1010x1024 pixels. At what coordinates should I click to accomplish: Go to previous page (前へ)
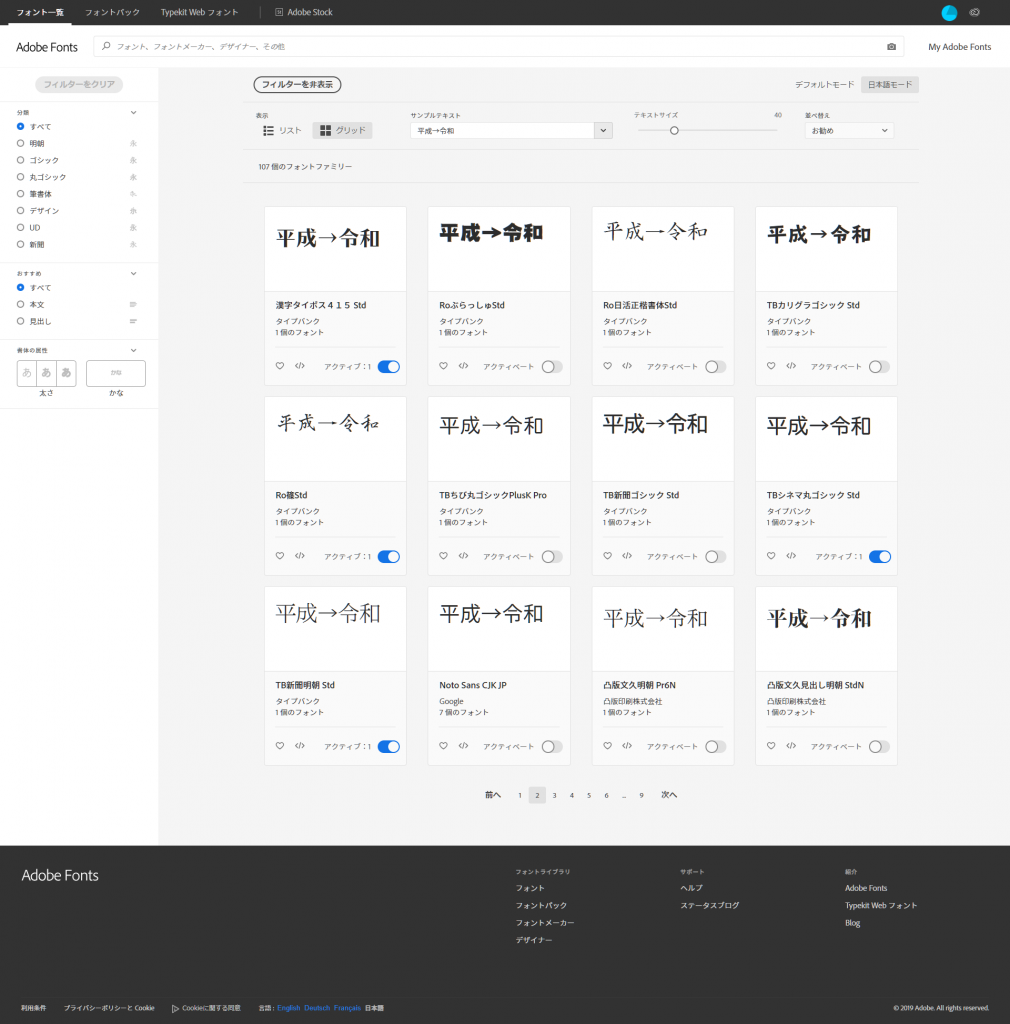click(x=493, y=795)
